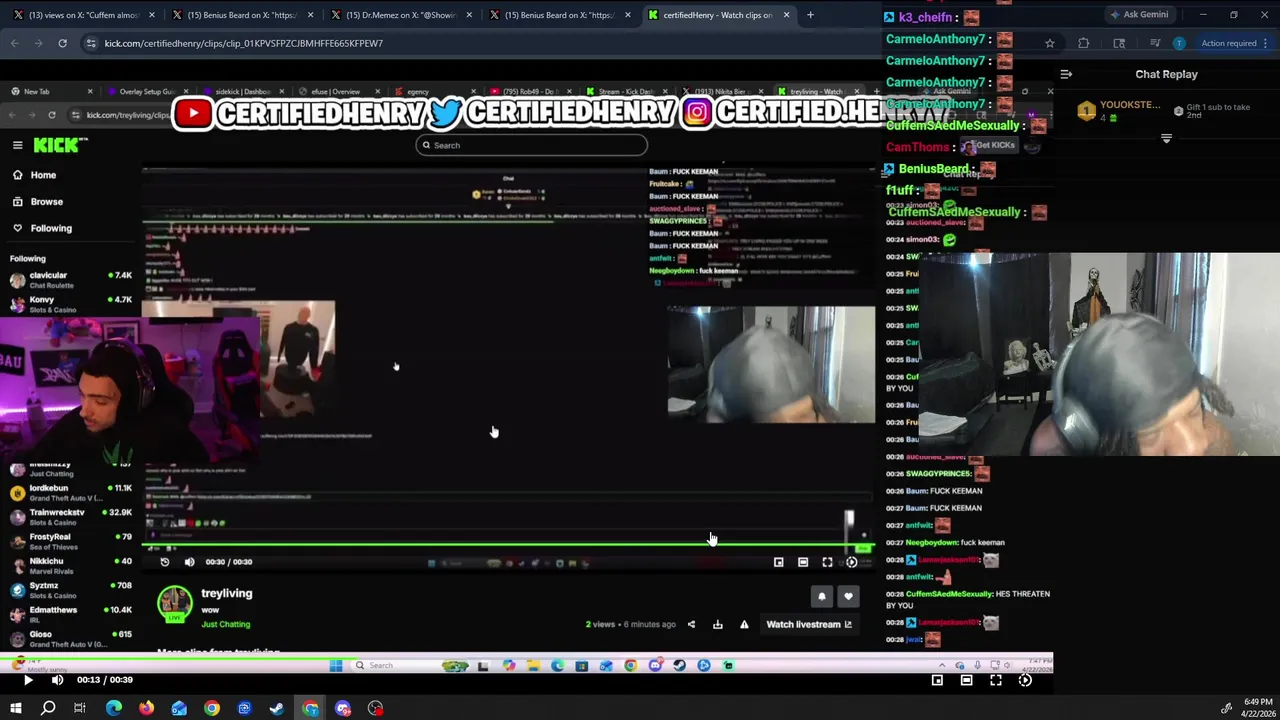Open Trainwreckstv channel in sidebar

pos(70,517)
